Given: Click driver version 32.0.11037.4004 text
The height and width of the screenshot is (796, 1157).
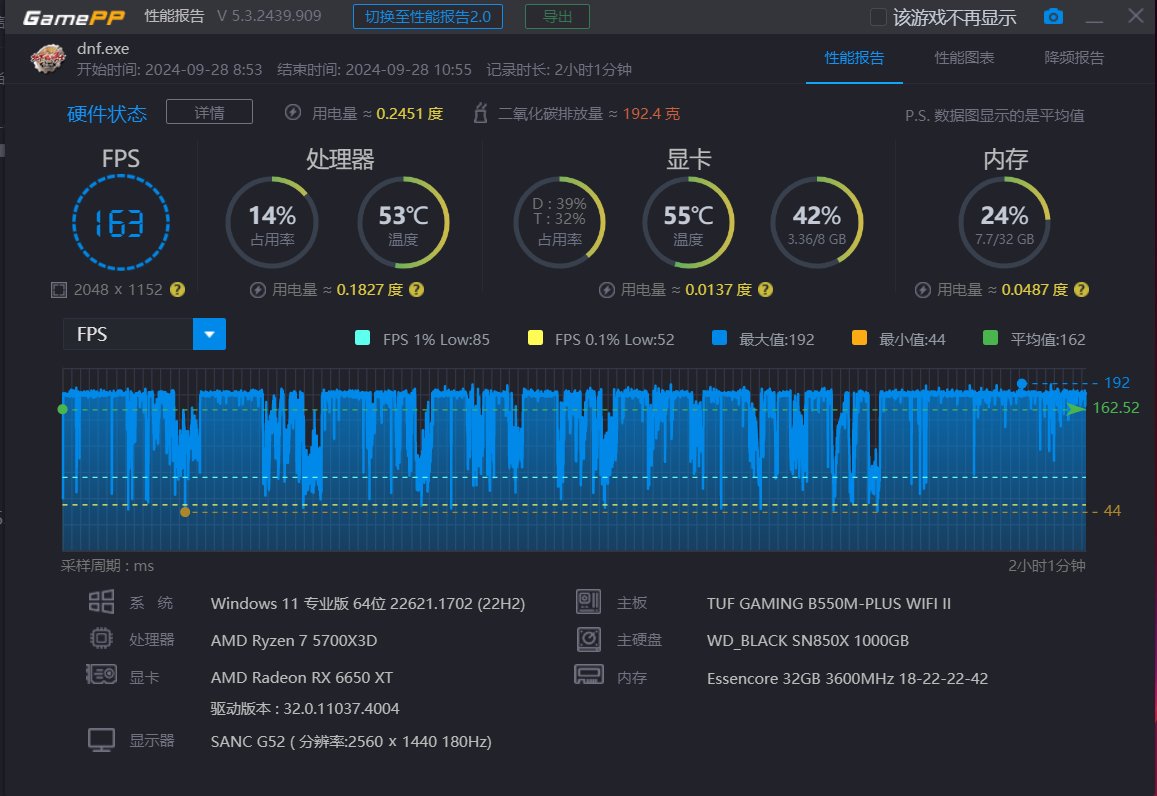Looking at the screenshot, I should (305, 709).
